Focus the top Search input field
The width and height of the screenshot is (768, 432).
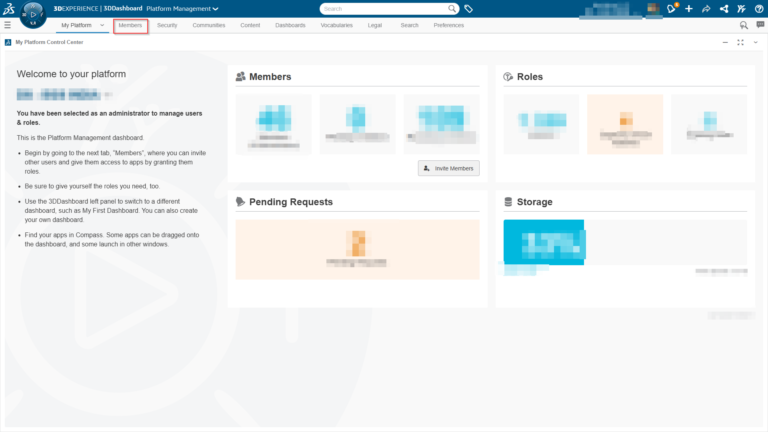click(385, 9)
